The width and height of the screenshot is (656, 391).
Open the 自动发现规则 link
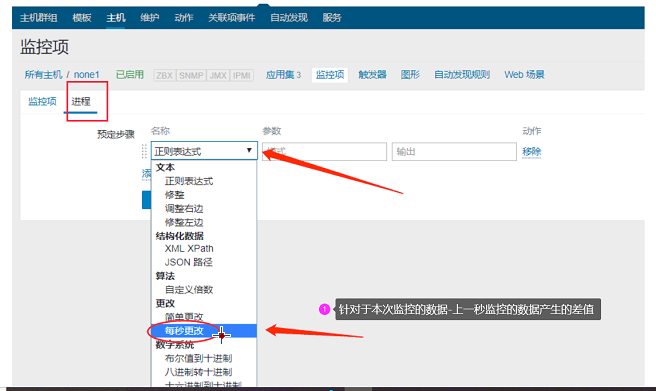click(462, 75)
